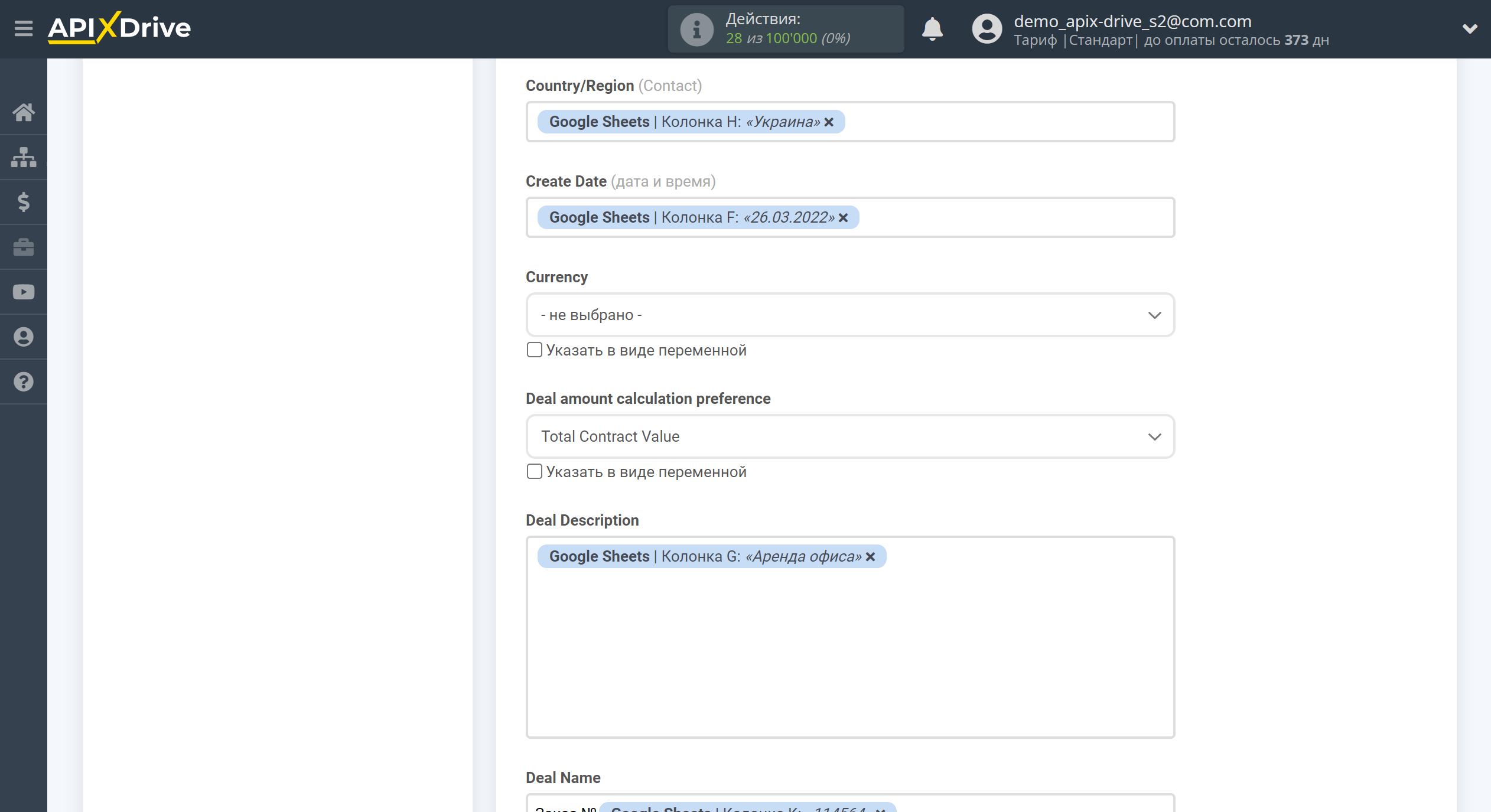Image resolution: width=1491 pixels, height=812 pixels.
Task: Open the hamburger menu
Action: point(24,28)
